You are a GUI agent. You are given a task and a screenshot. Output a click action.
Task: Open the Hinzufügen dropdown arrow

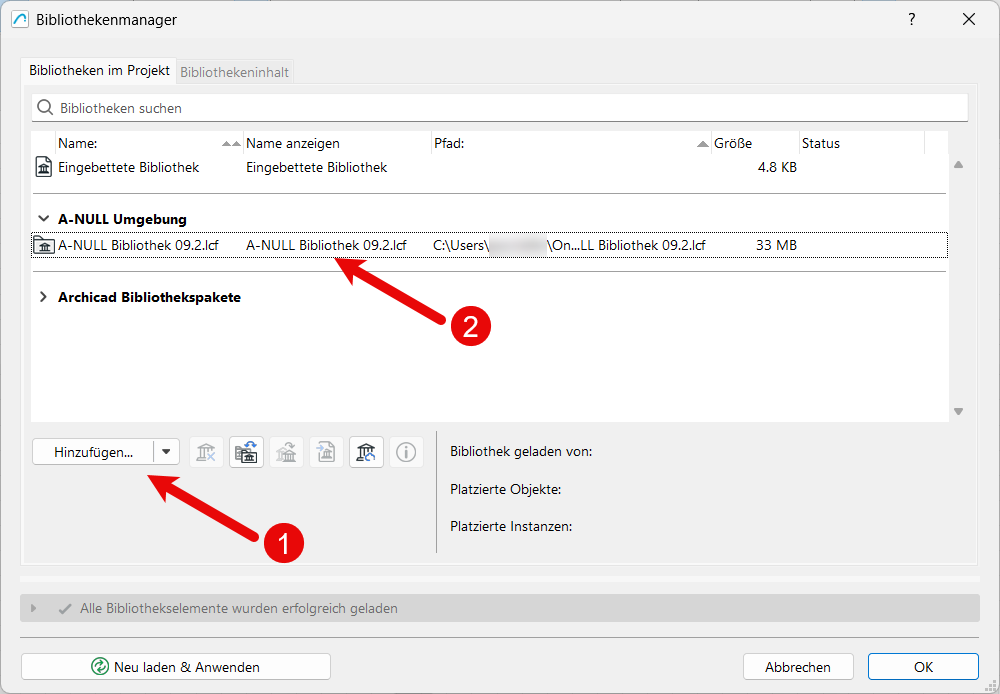[x=166, y=452]
